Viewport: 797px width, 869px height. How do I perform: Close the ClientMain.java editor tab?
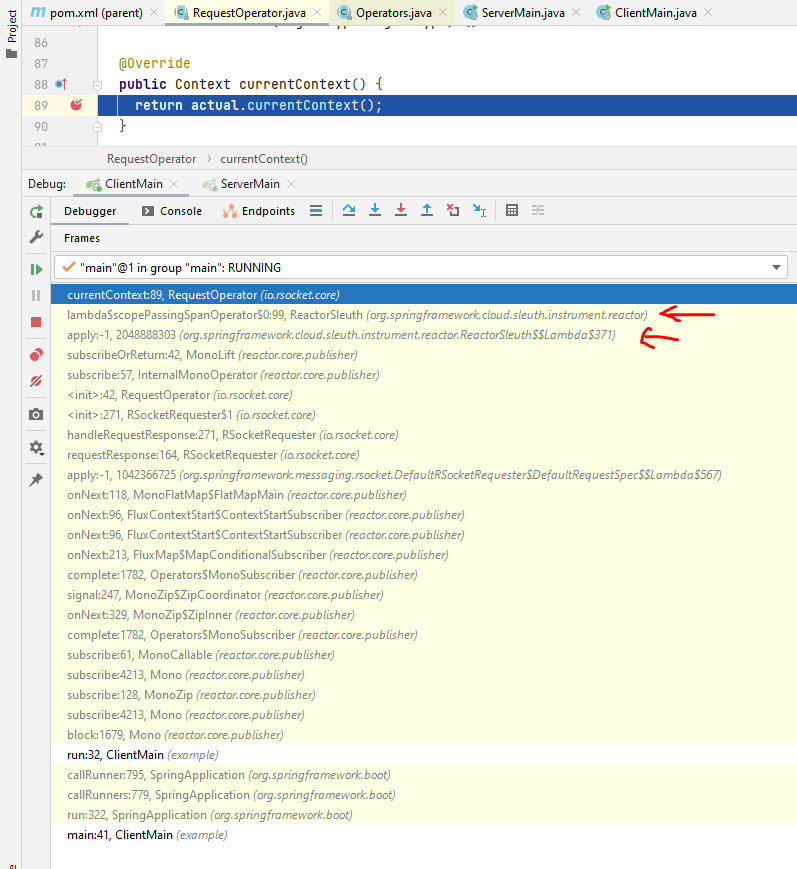708,12
